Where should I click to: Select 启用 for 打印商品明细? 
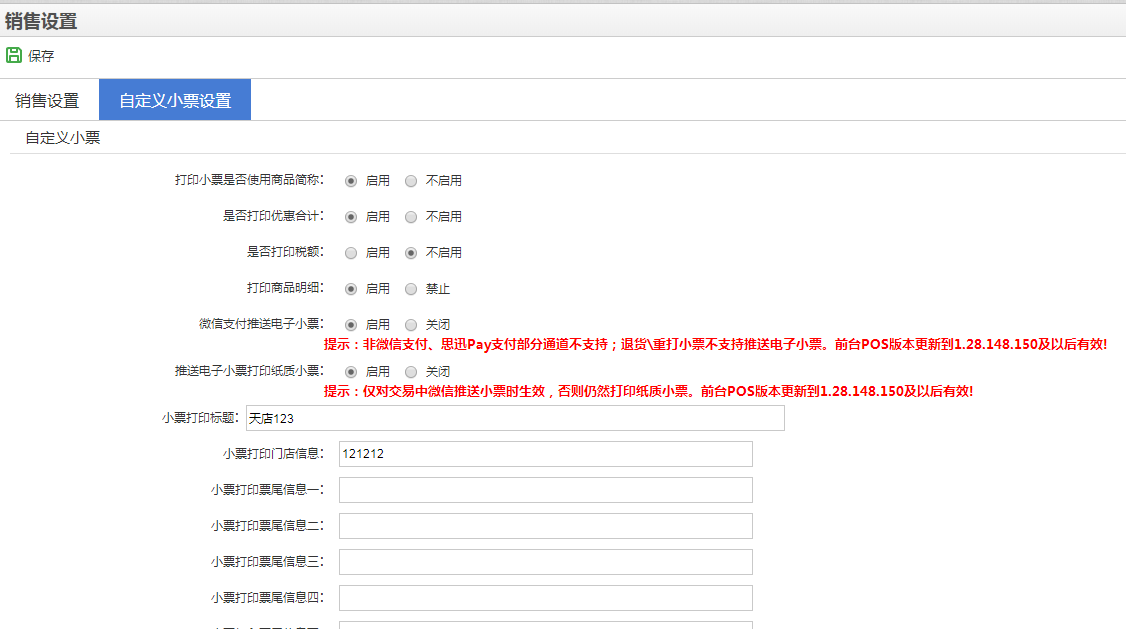point(350,289)
